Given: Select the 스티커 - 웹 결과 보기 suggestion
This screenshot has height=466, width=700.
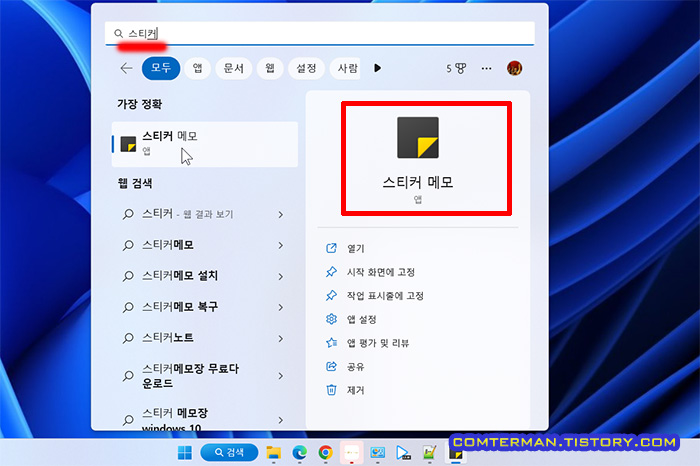Looking at the screenshot, I should coord(188,214).
